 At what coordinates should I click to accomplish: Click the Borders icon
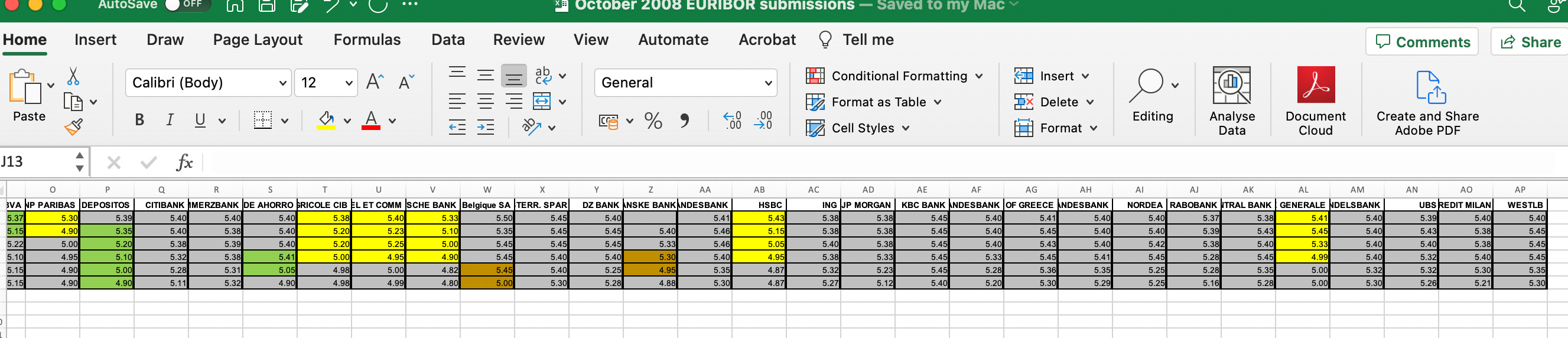[x=263, y=120]
